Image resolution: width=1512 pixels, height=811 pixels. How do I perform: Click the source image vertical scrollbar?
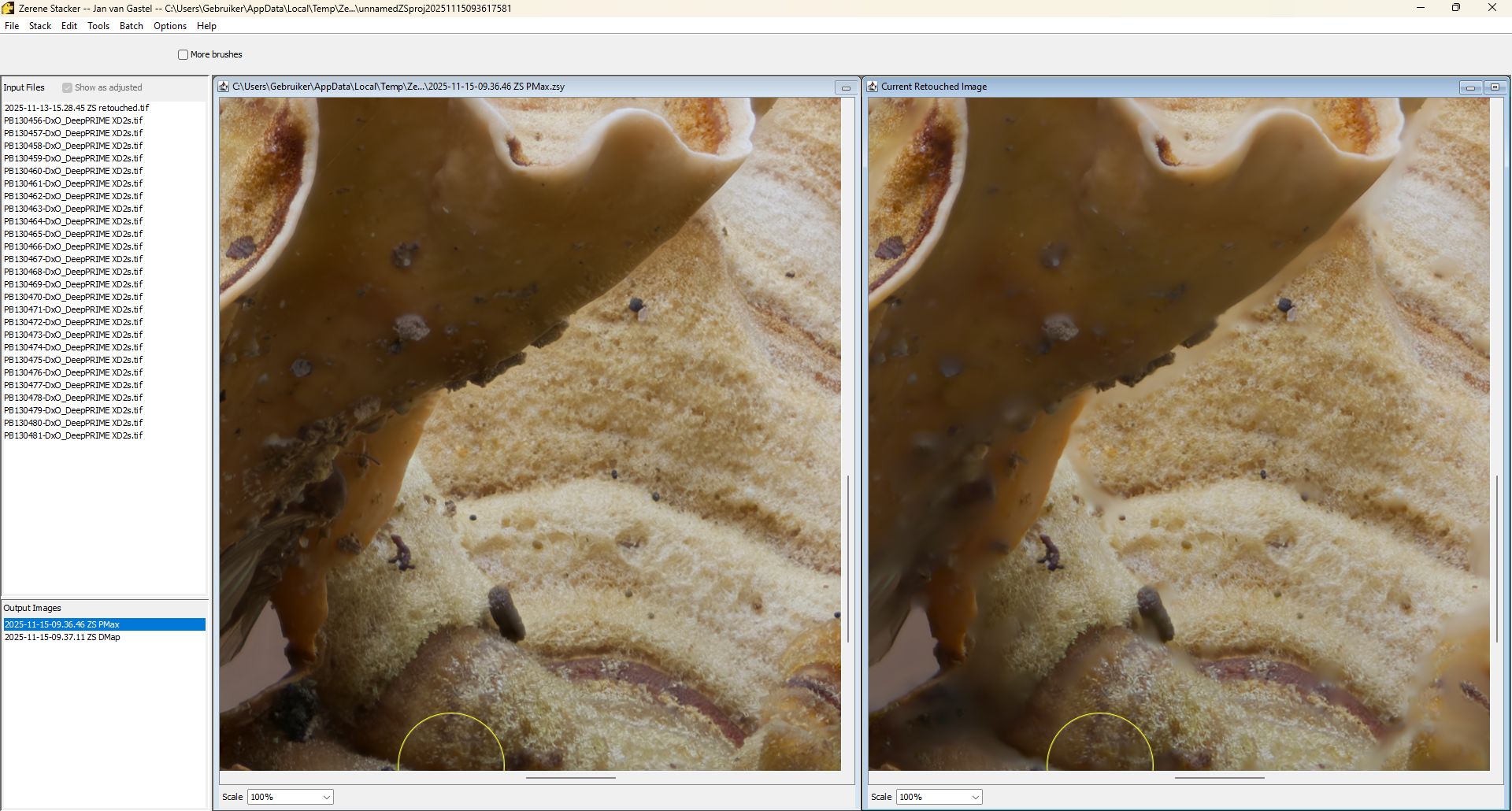[848, 559]
